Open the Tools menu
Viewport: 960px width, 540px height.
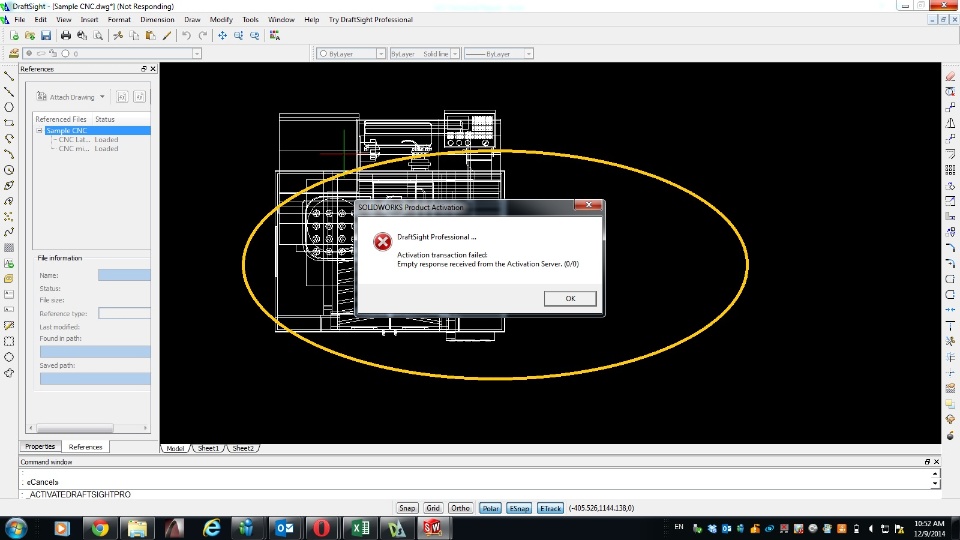click(250, 20)
